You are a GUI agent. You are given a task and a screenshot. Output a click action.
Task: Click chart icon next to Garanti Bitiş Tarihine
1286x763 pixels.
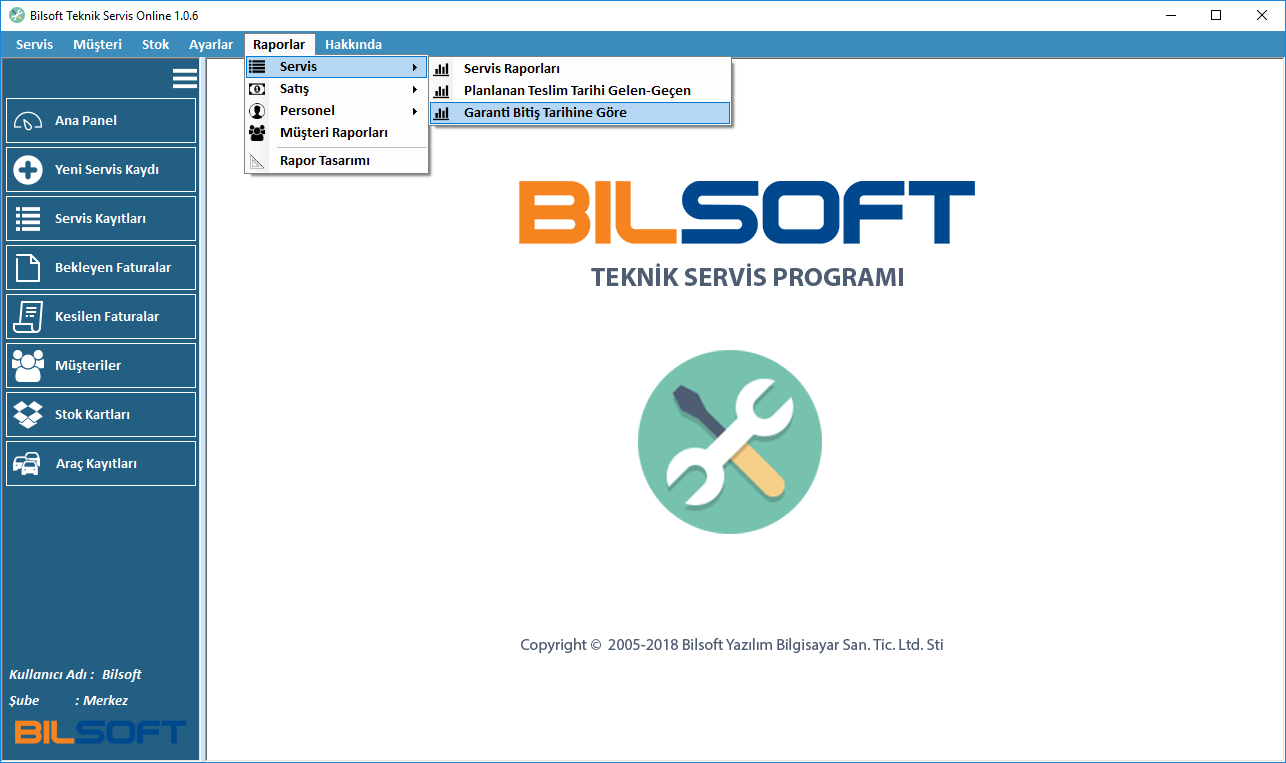coord(441,113)
